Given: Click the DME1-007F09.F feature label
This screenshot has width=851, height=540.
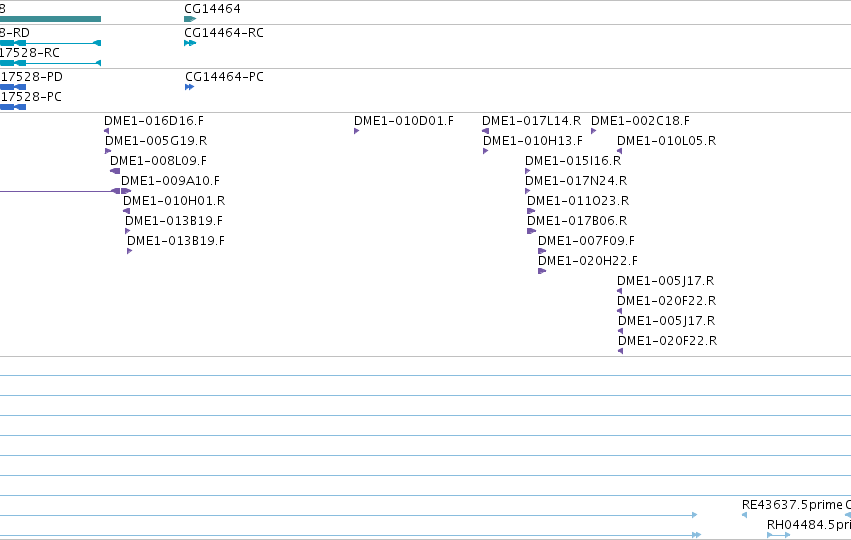Looking at the screenshot, I should (586, 241).
